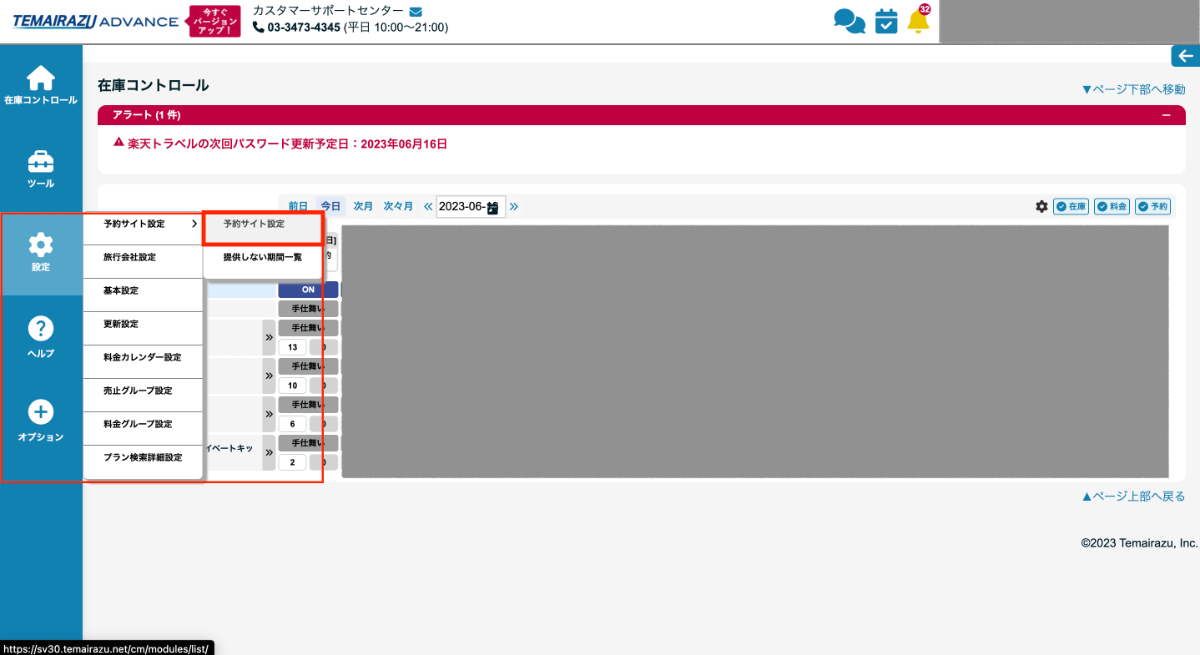Click the calendar check icon in header
Viewport: 1200px width, 655px height.
tap(886, 21)
